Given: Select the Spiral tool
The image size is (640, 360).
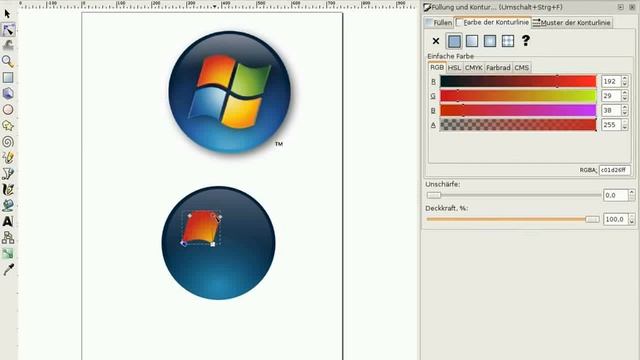Looking at the screenshot, I should [x=8, y=142].
